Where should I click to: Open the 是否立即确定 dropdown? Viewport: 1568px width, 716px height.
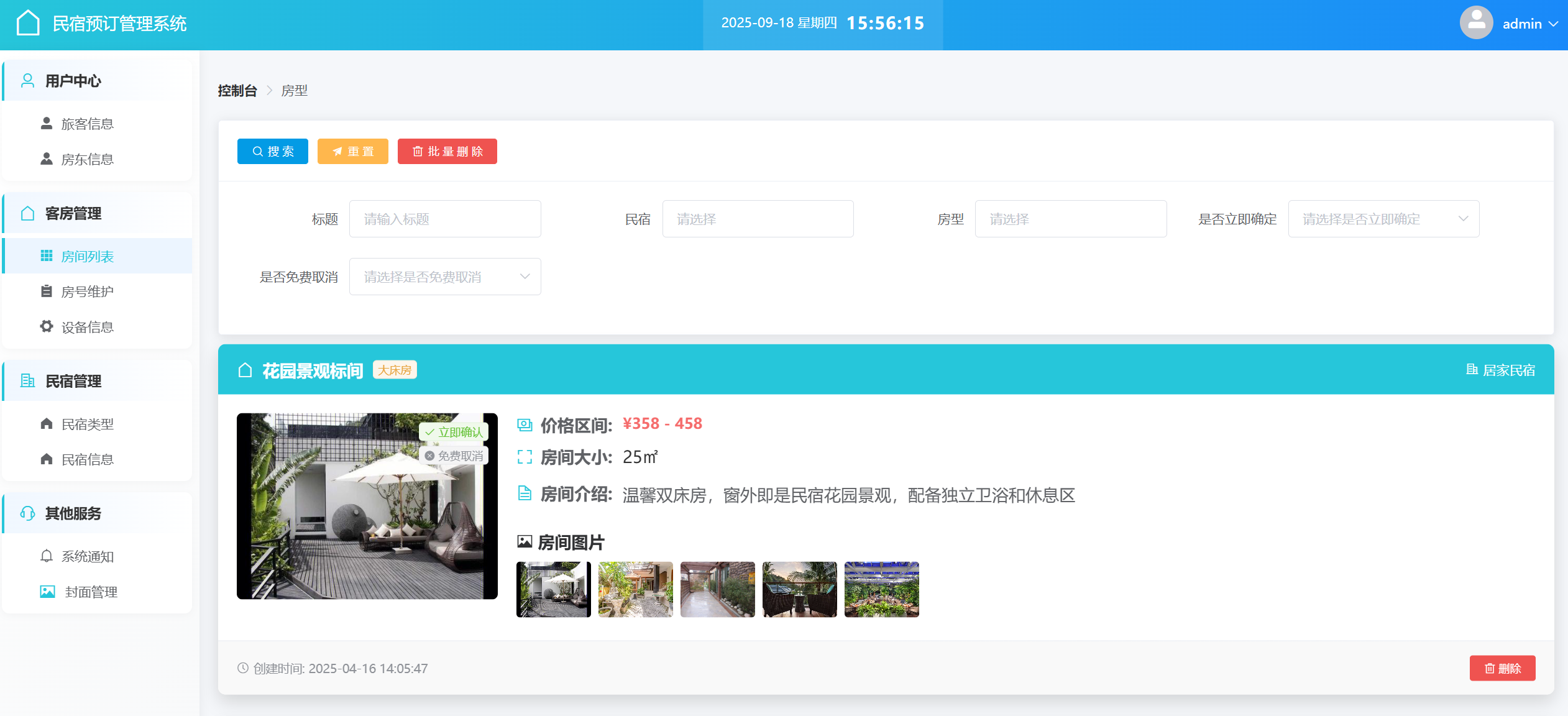tap(1384, 219)
